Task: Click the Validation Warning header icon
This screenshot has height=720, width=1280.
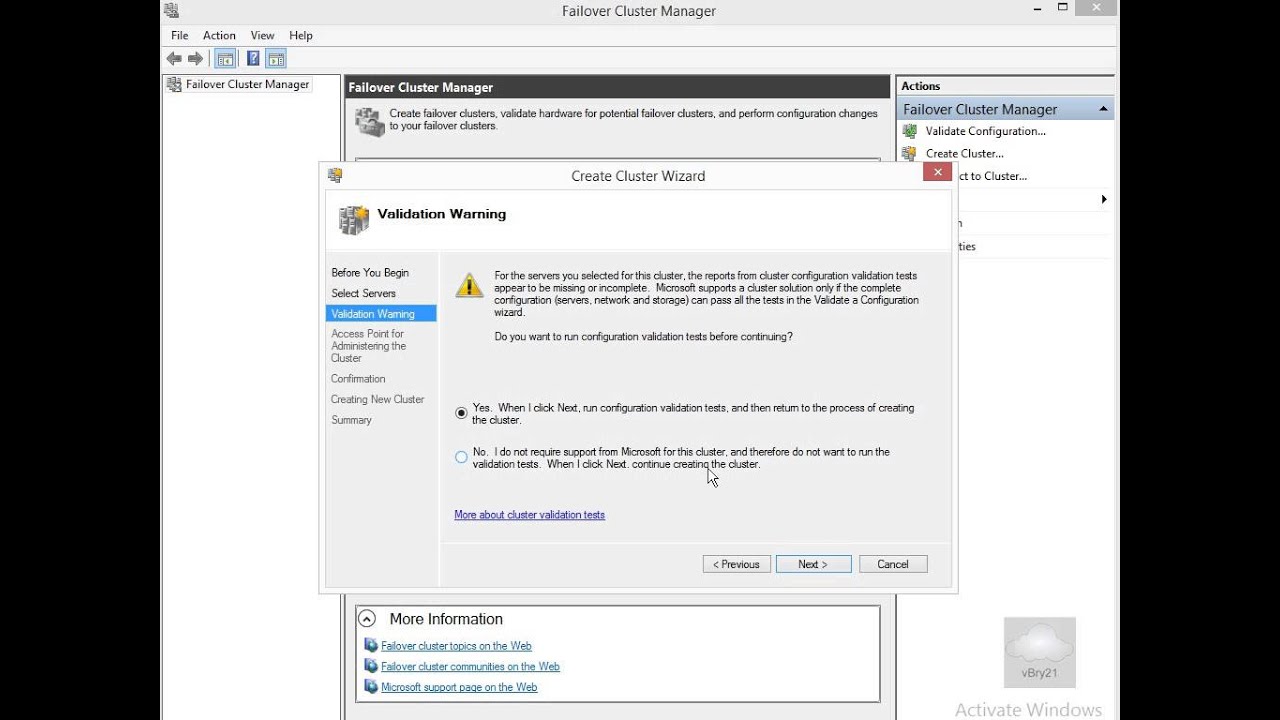Action: pyautogui.click(x=353, y=220)
